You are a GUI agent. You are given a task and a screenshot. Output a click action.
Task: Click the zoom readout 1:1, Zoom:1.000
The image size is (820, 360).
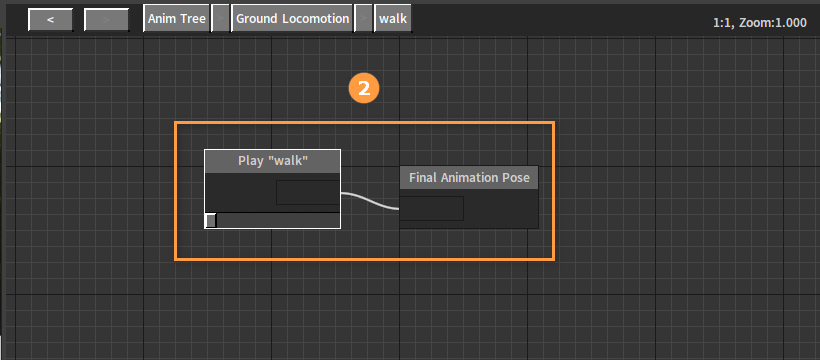759,23
